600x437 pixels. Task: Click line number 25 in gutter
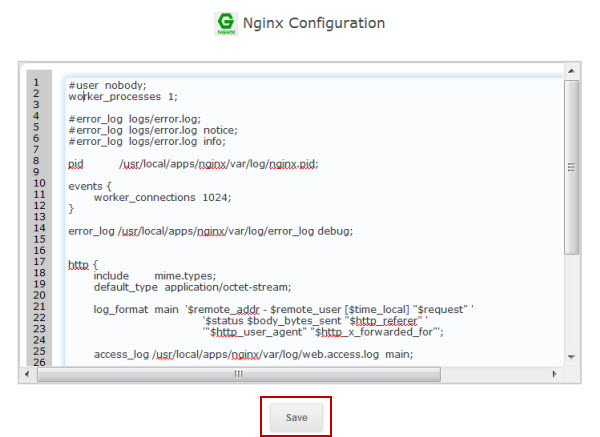[x=39, y=351]
